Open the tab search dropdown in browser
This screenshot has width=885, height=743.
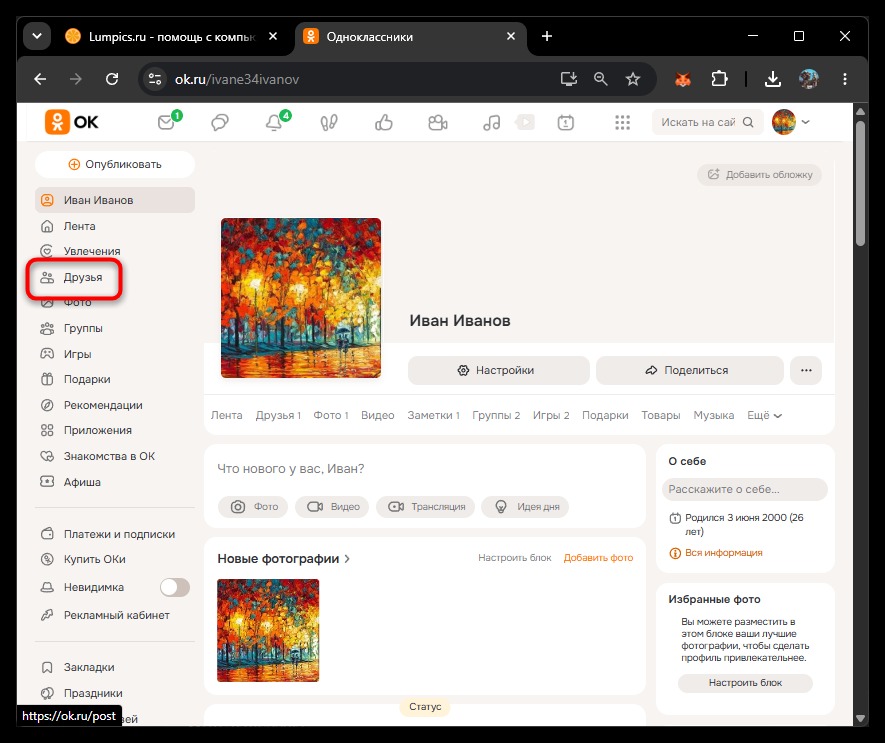37,36
